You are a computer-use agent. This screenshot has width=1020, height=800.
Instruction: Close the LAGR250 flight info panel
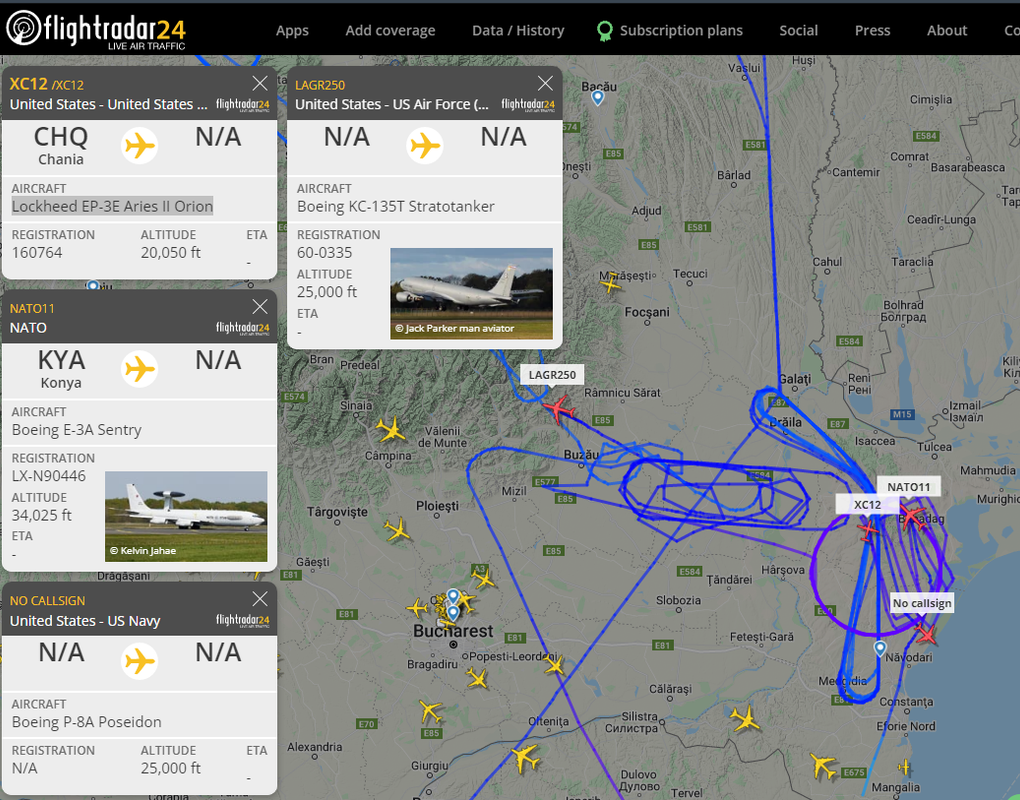click(x=545, y=83)
